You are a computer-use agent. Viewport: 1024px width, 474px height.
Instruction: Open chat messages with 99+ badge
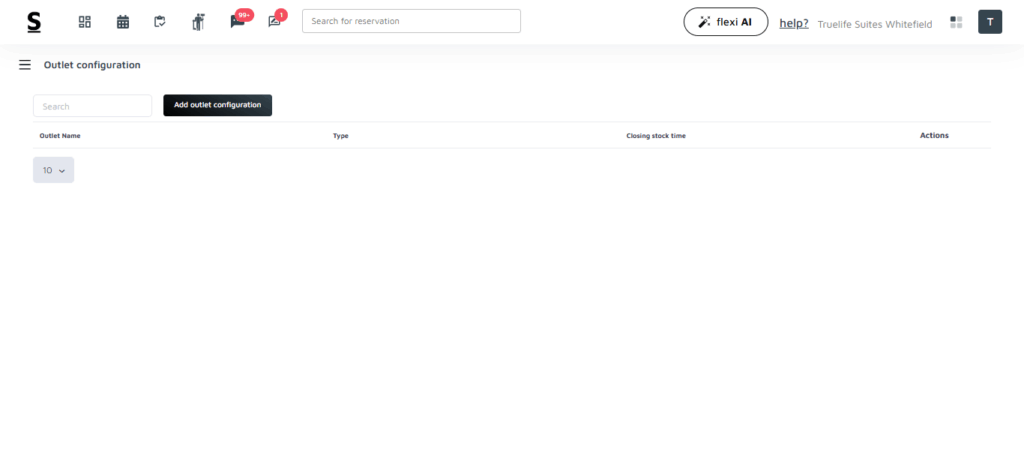click(237, 22)
